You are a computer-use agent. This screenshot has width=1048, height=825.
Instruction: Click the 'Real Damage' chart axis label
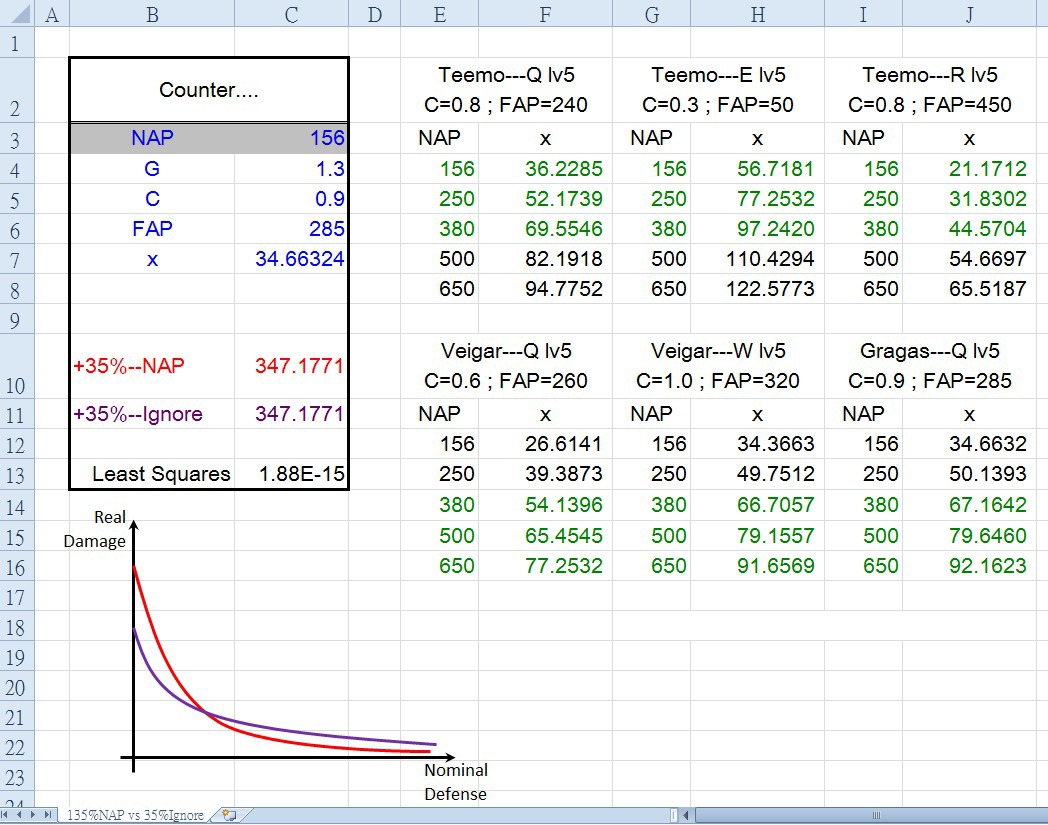pos(95,529)
